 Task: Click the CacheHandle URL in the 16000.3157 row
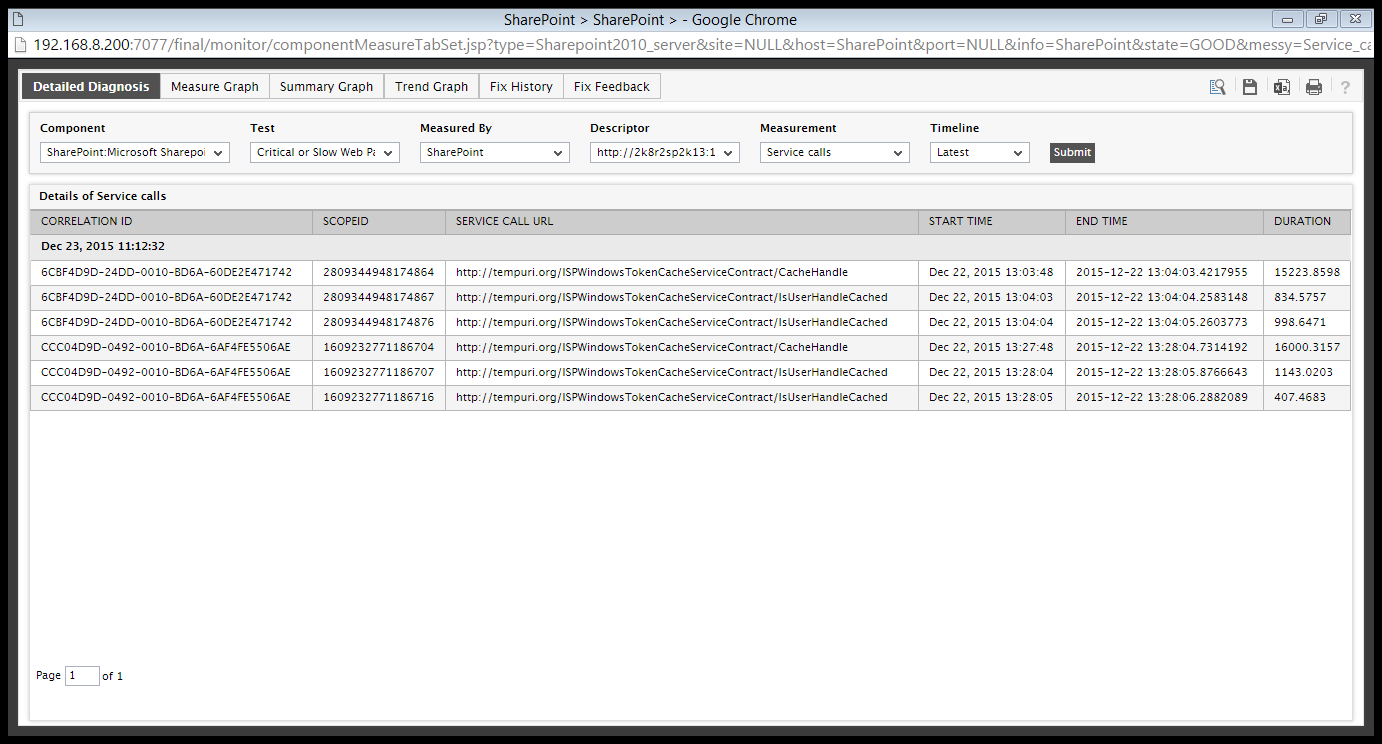[652, 347]
